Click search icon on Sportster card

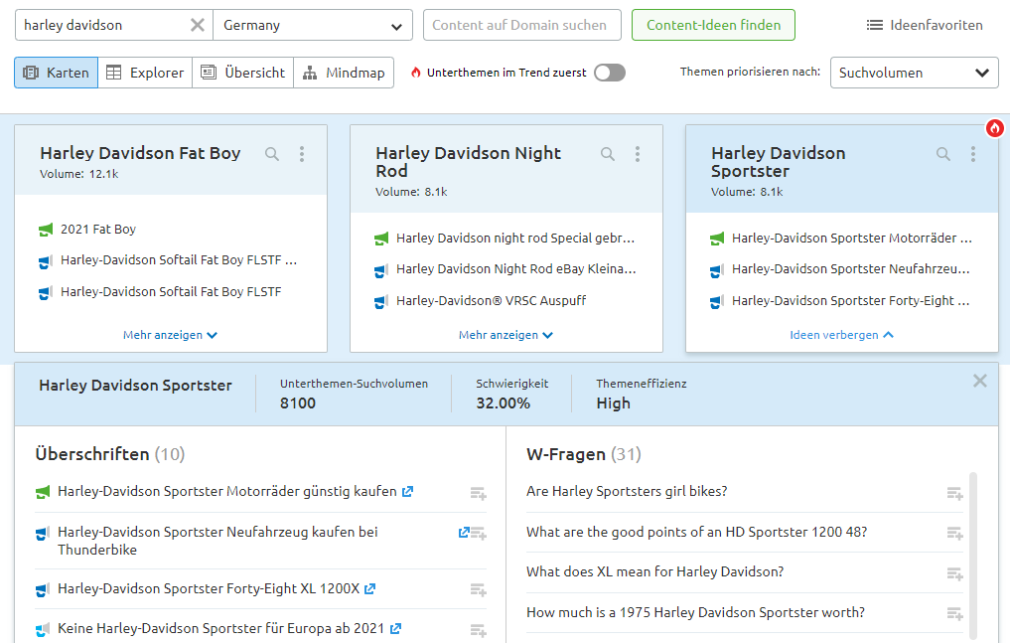943,154
